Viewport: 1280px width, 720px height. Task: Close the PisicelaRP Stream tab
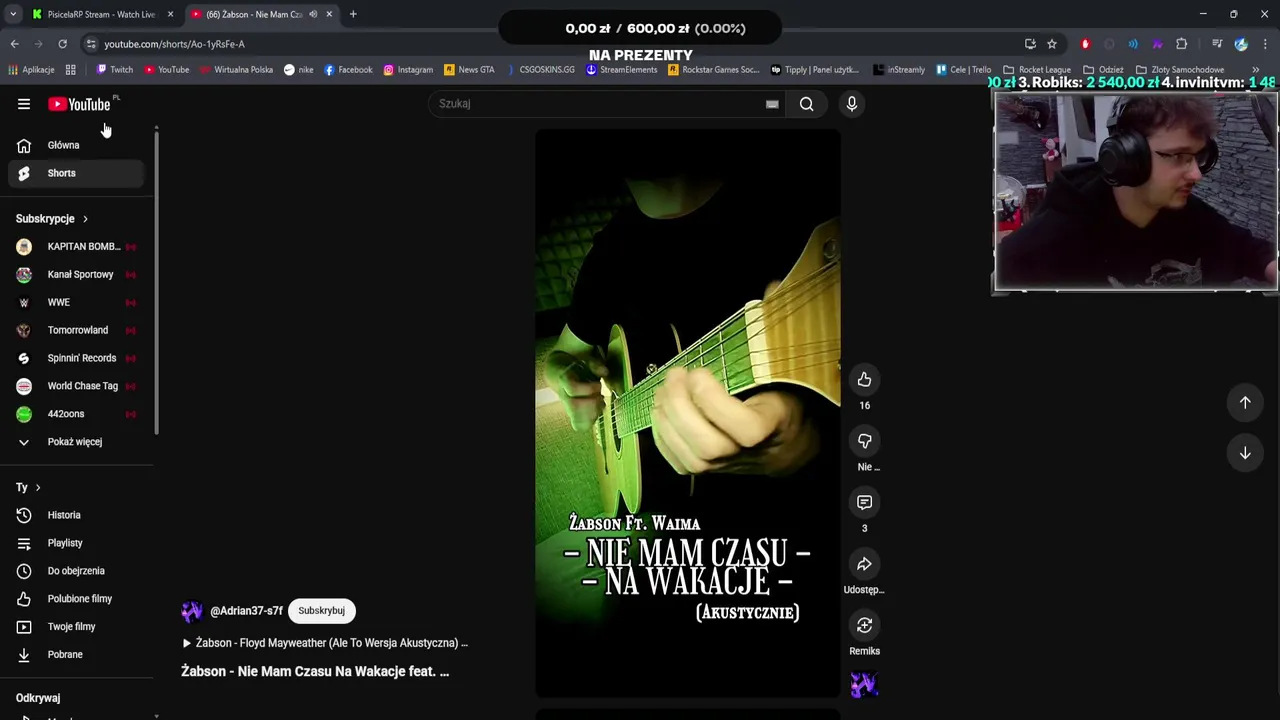pyautogui.click(x=170, y=14)
